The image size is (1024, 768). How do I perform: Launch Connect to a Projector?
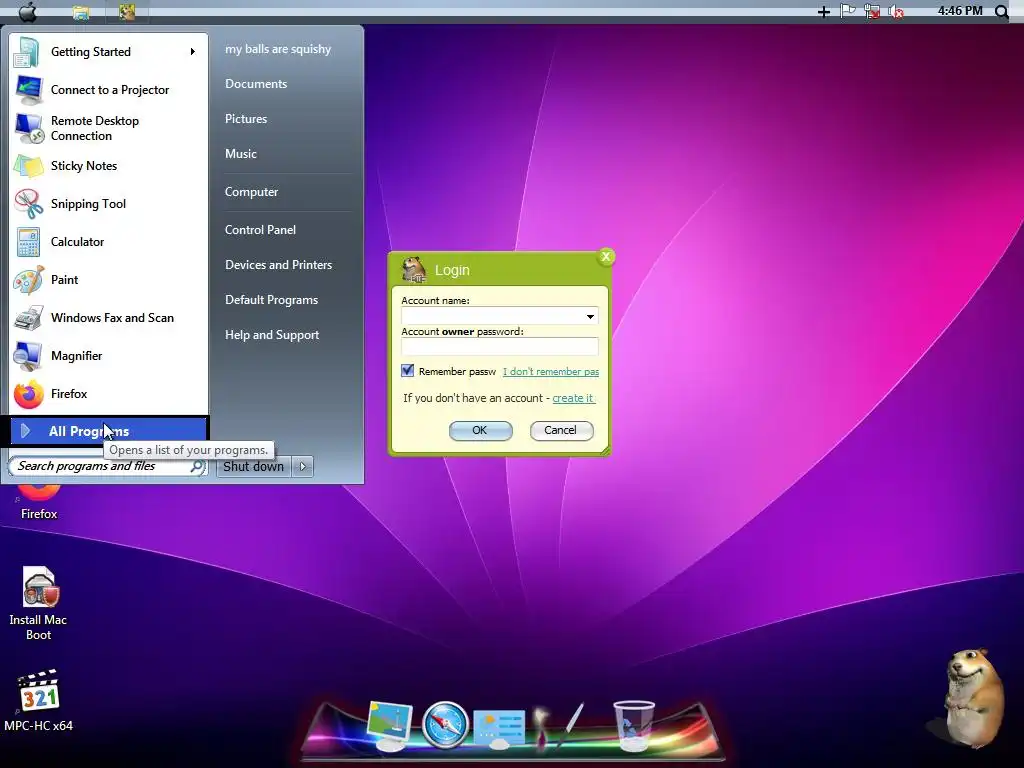(x=108, y=89)
